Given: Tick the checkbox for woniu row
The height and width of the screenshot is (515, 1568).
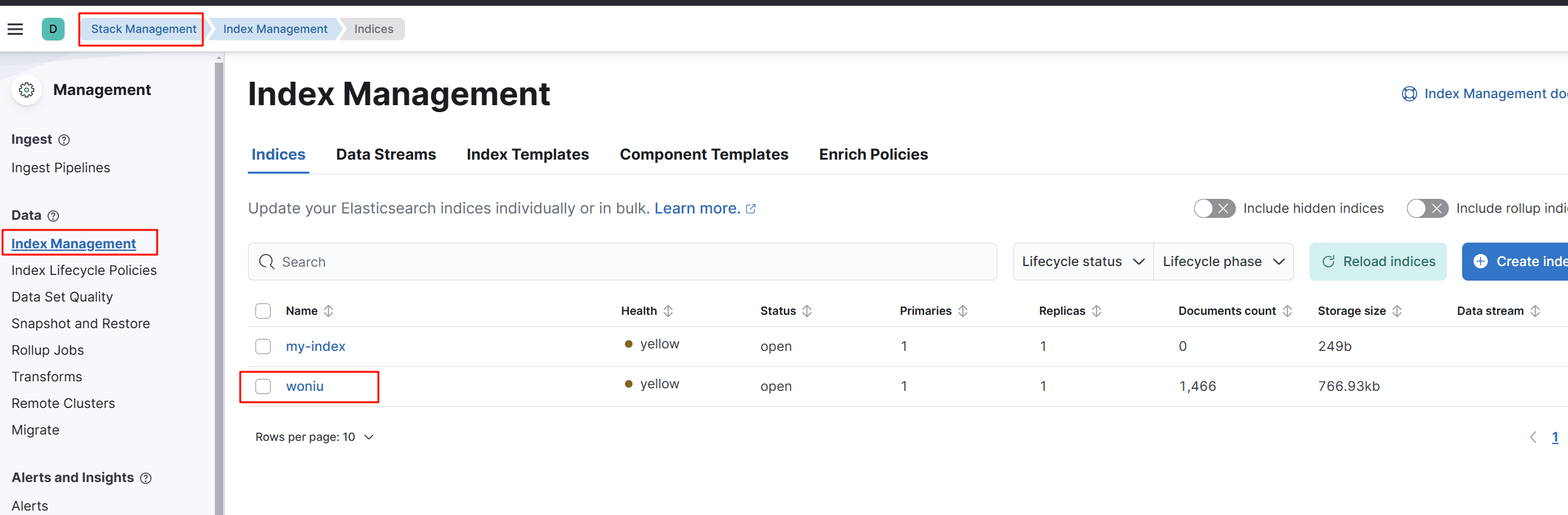Looking at the screenshot, I should tap(263, 386).
